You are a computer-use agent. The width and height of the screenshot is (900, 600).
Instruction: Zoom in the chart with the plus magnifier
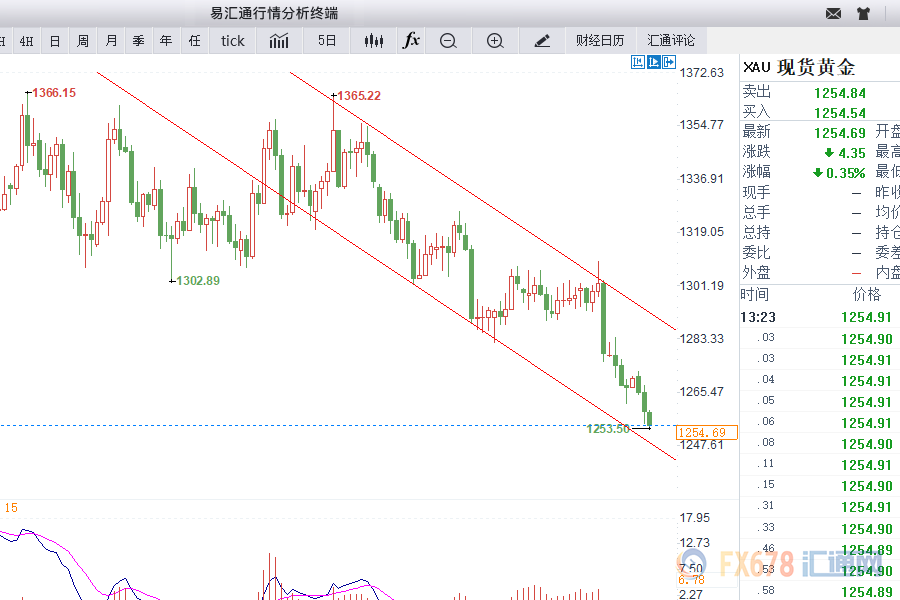coord(495,41)
